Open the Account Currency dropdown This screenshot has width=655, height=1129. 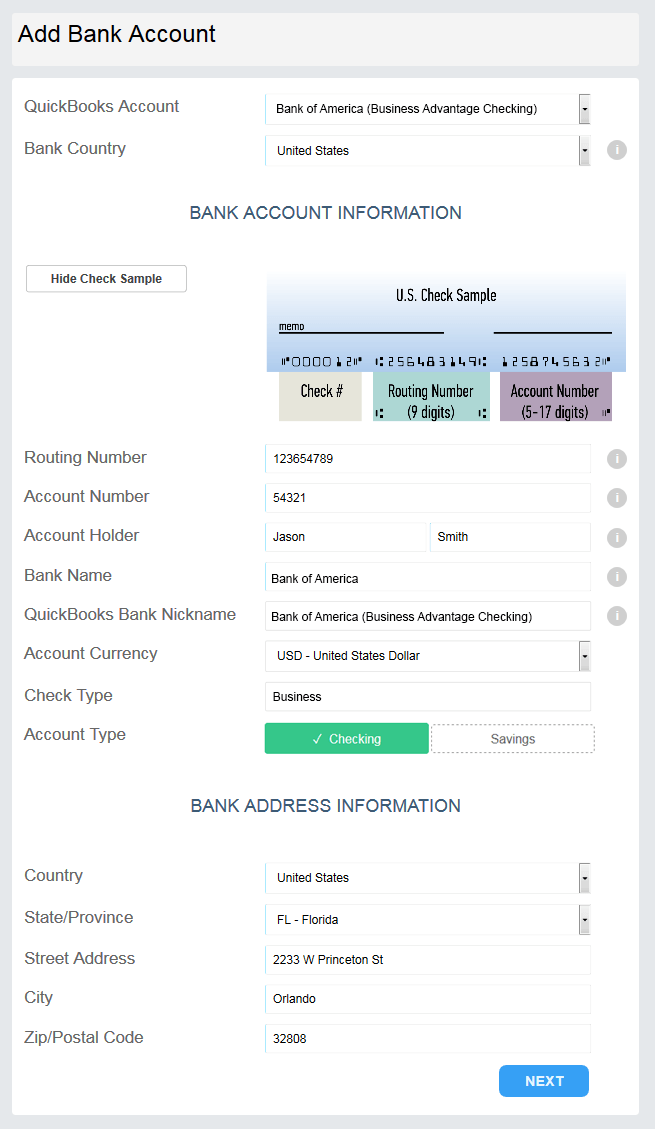428,656
